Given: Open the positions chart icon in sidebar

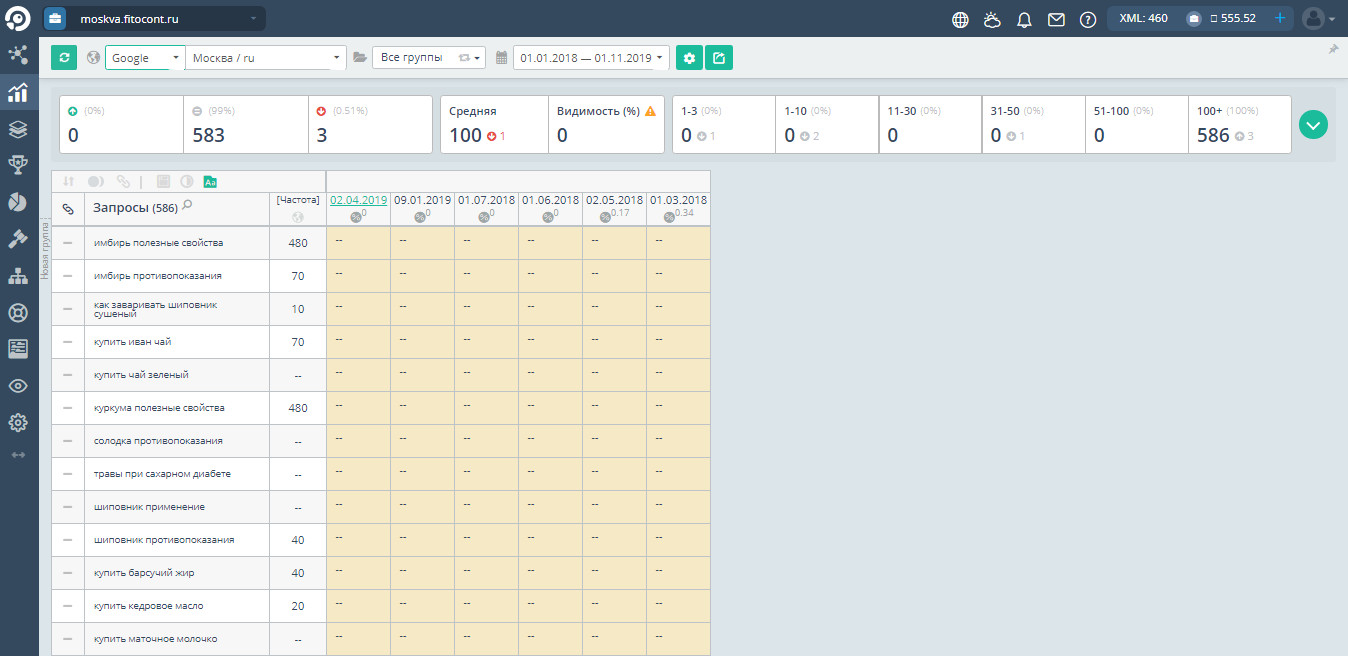Looking at the screenshot, I should coord(18,93).
